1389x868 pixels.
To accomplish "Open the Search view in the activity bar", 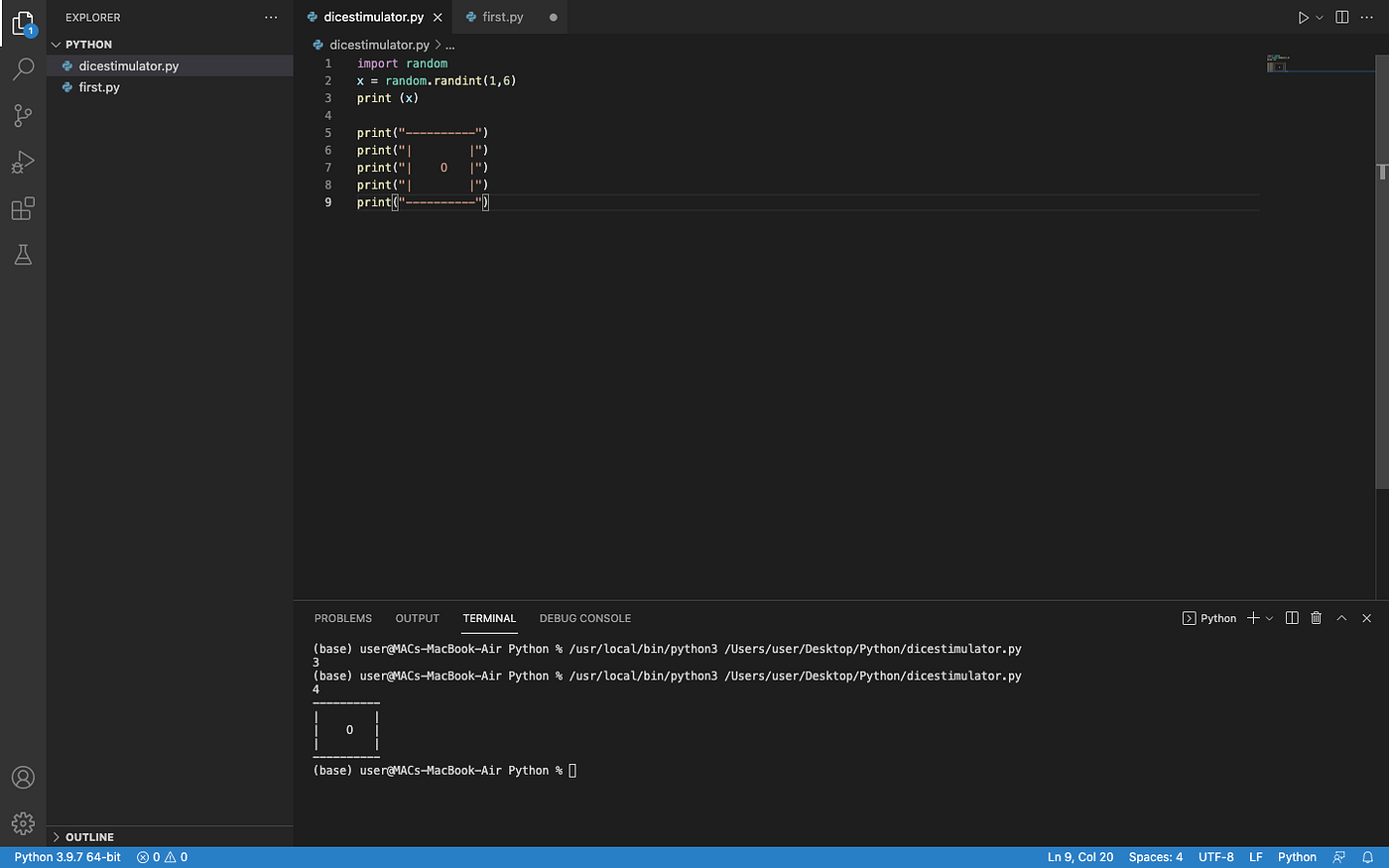I will point(23,68).
